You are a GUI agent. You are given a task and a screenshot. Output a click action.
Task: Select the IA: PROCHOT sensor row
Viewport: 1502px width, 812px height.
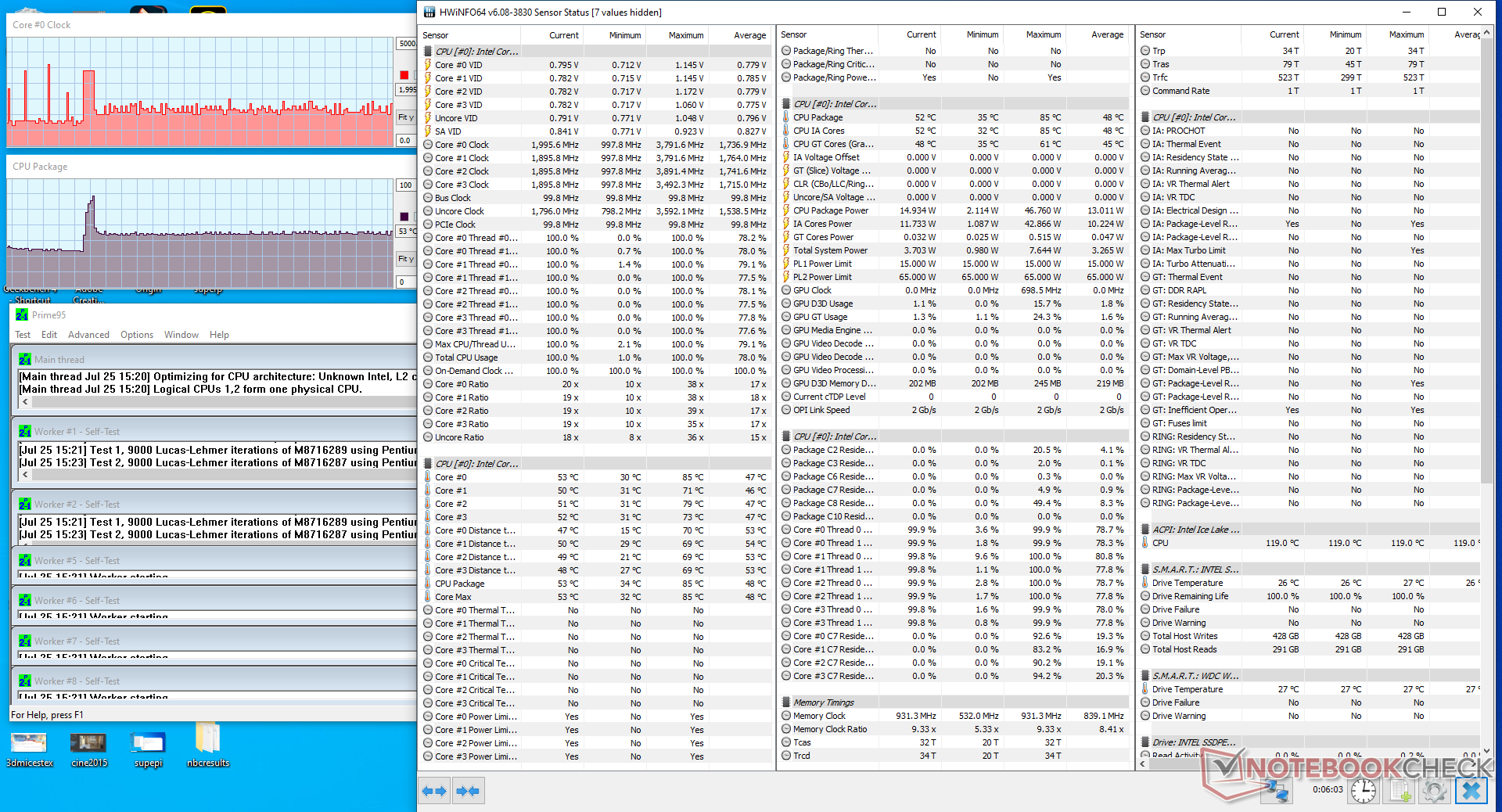1308,131
